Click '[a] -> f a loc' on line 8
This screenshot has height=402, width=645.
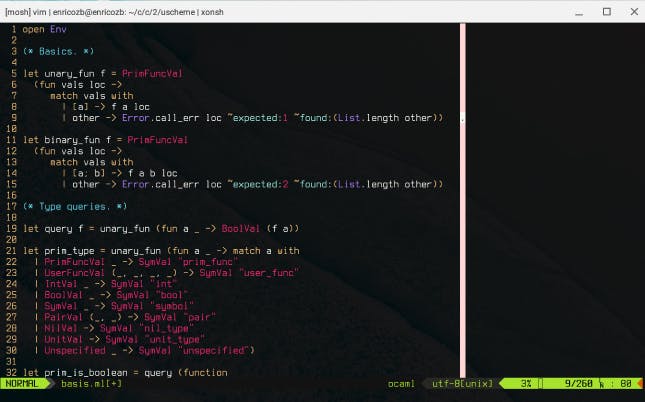coord(111,107)
